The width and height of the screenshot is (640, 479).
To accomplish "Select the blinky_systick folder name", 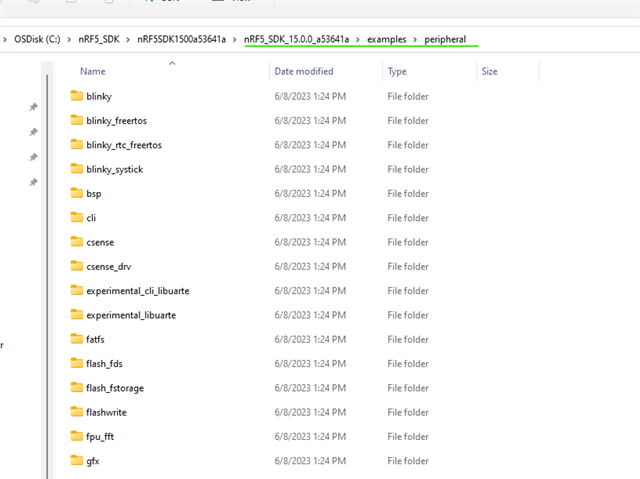I will tap(115, 169).
